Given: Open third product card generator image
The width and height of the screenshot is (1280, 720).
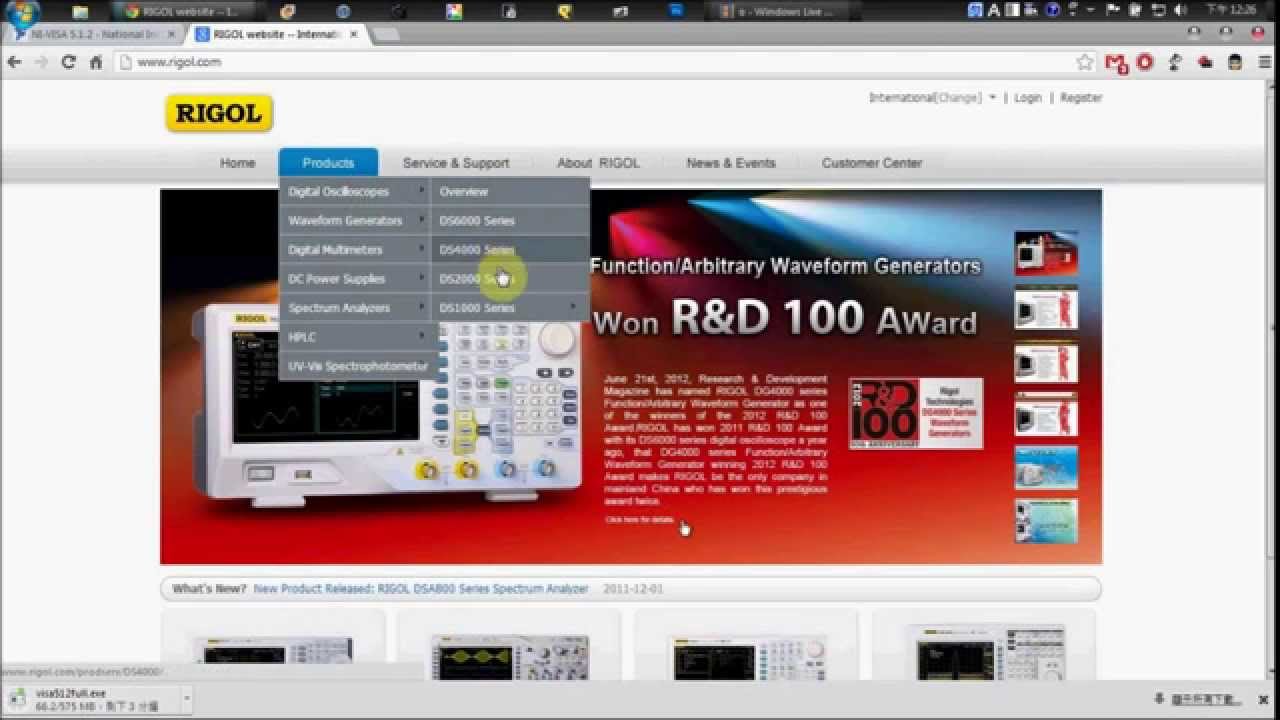Looking at the screenshot, I should 746,655.
